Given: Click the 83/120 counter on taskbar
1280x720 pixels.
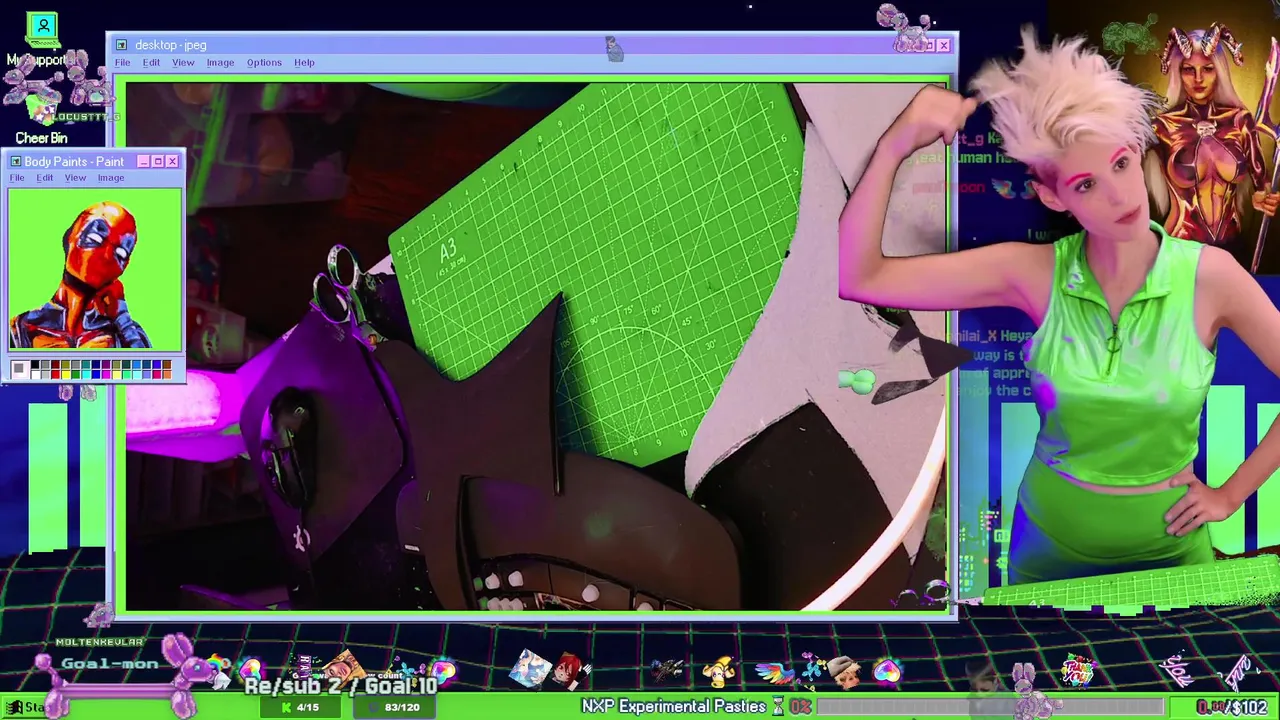Looking at the screenshot, I should click(x=396, y=707).
